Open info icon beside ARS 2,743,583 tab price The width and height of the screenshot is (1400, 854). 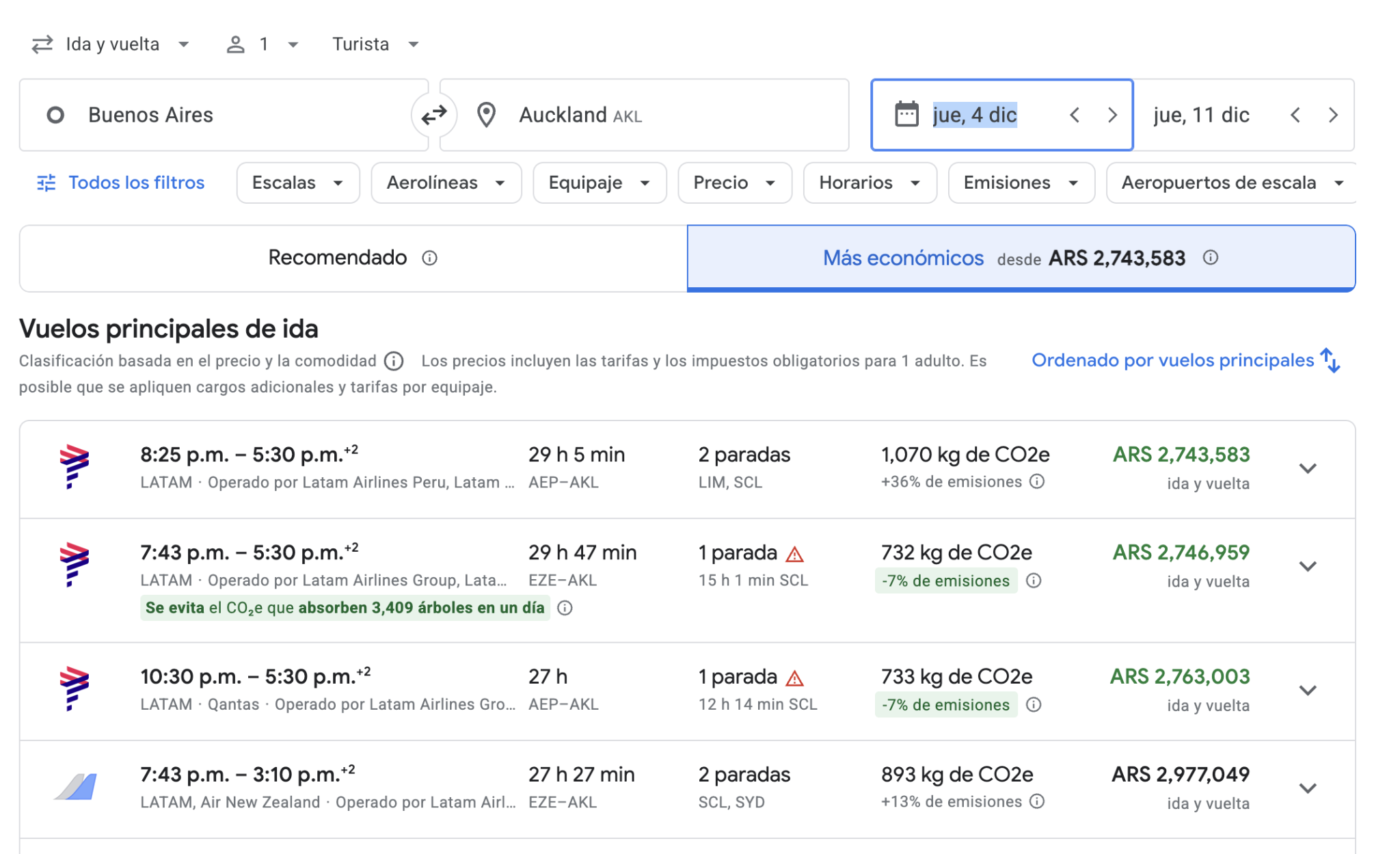1210,258
